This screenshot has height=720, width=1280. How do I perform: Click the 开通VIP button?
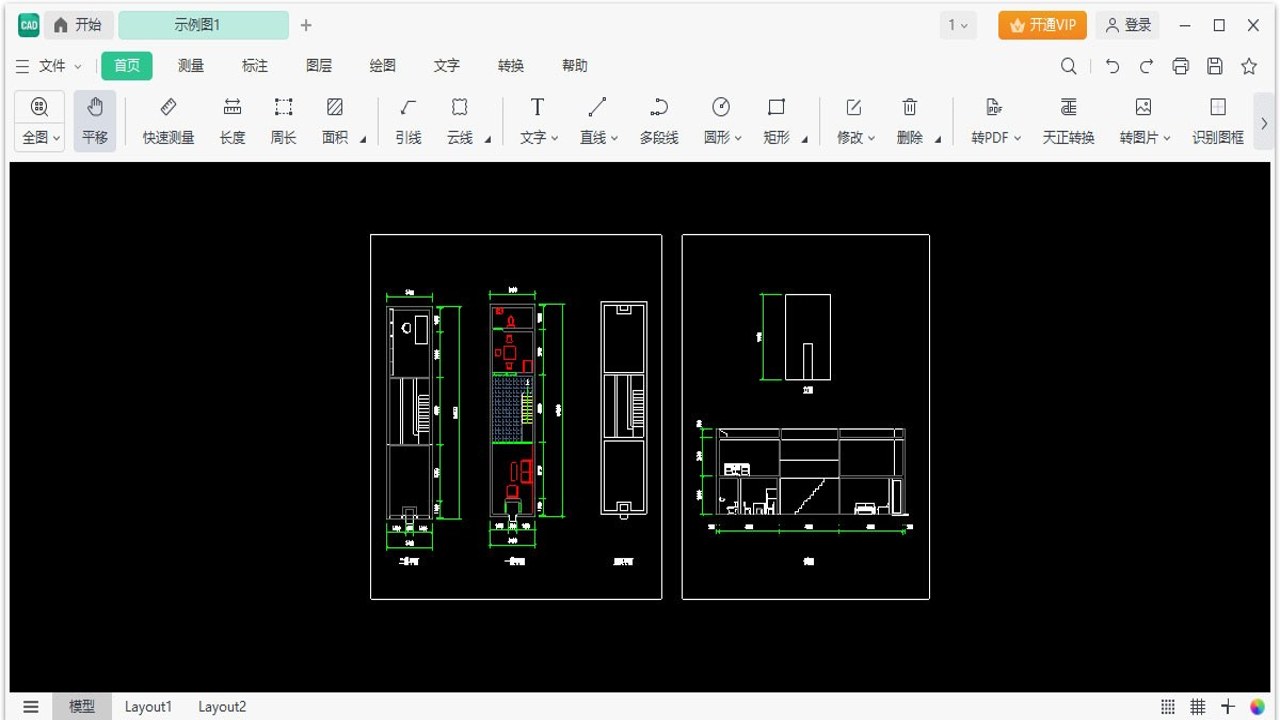click(x=1042, y=25)
